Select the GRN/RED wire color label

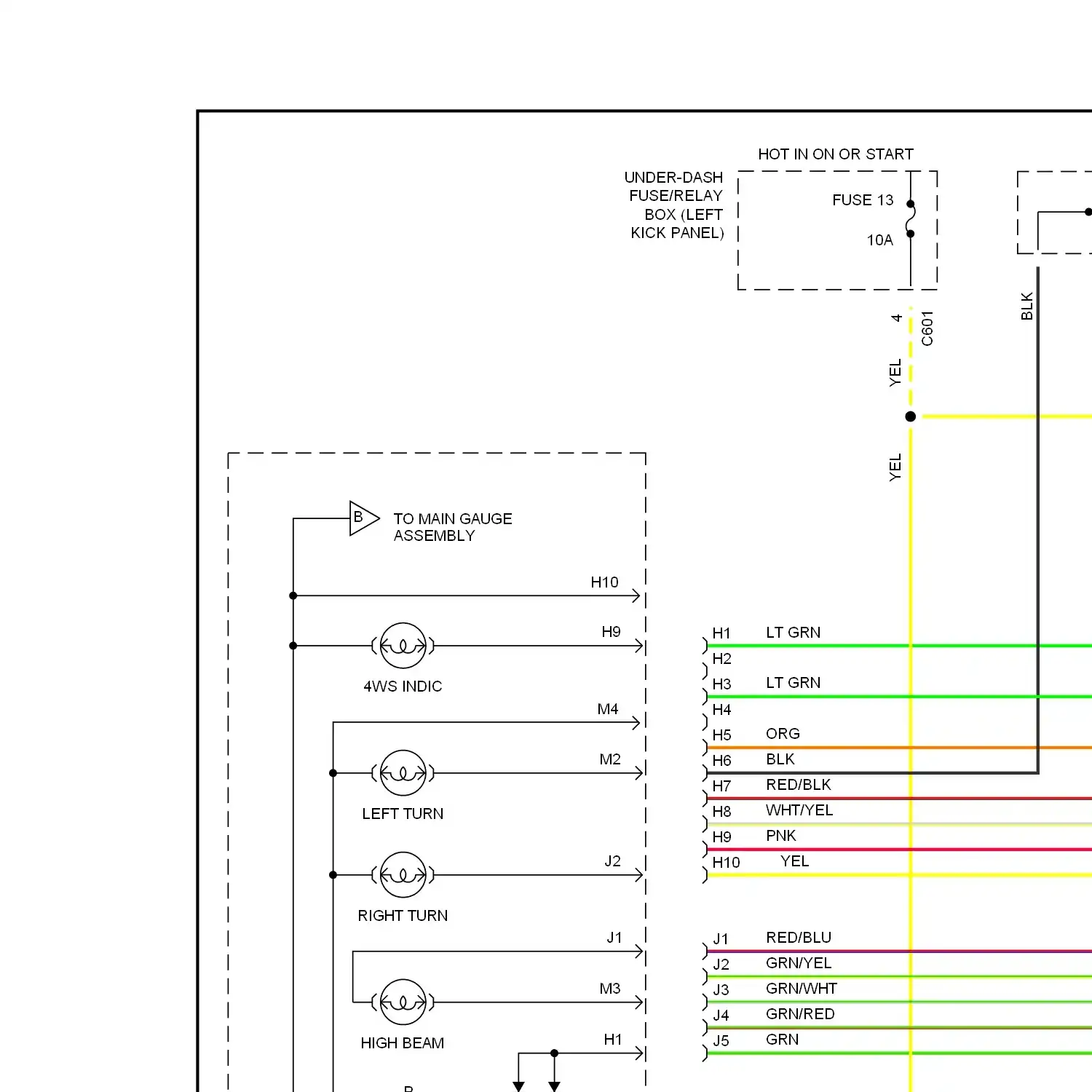[x=800, y=1014]
